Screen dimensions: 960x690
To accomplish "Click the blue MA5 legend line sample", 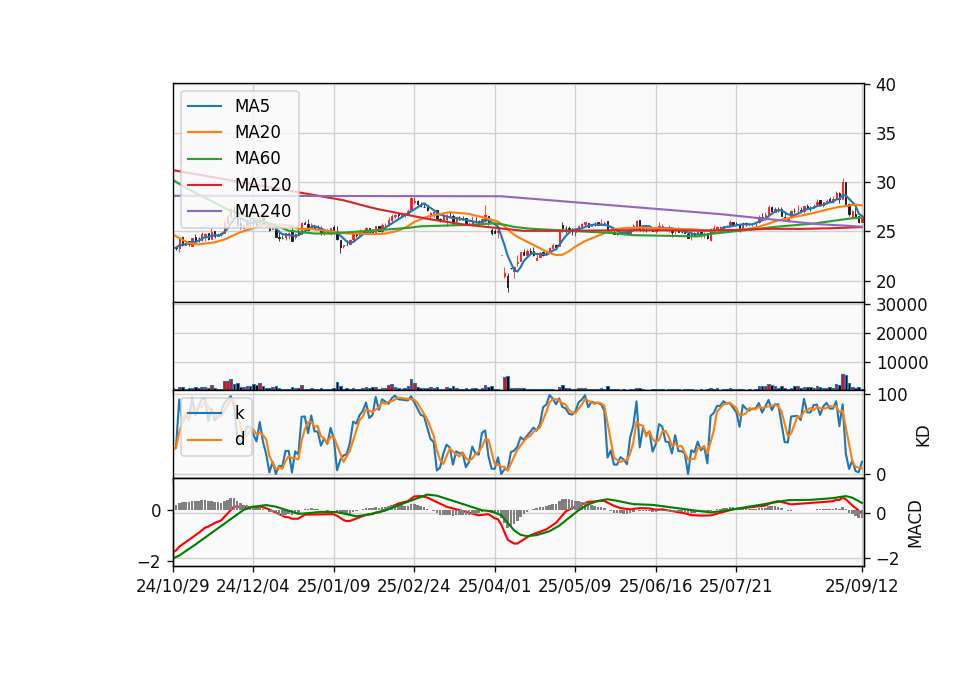I will coord(204,106).
